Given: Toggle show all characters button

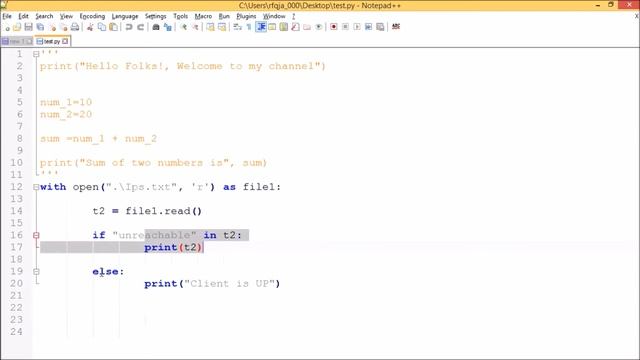Looking at the screenshot, I should (249, 27).
